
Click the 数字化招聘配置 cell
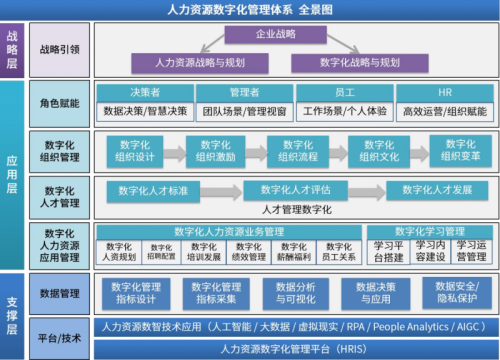pyautogui.click(x=161, y=252)
